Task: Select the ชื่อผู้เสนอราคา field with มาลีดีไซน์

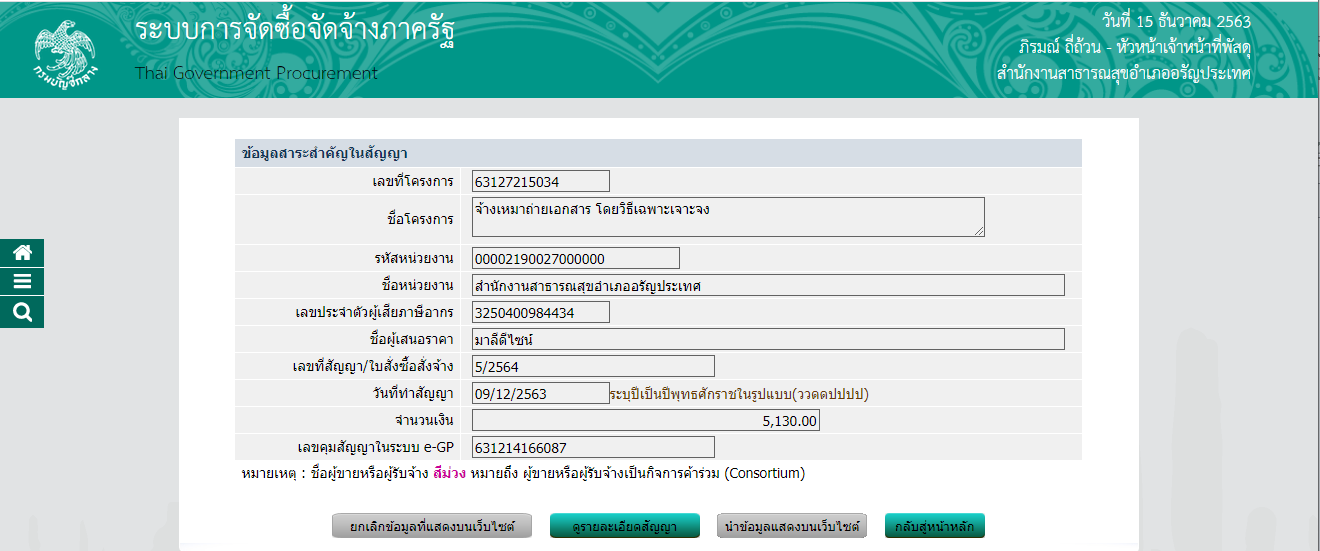Action: (x=767, y=340)
